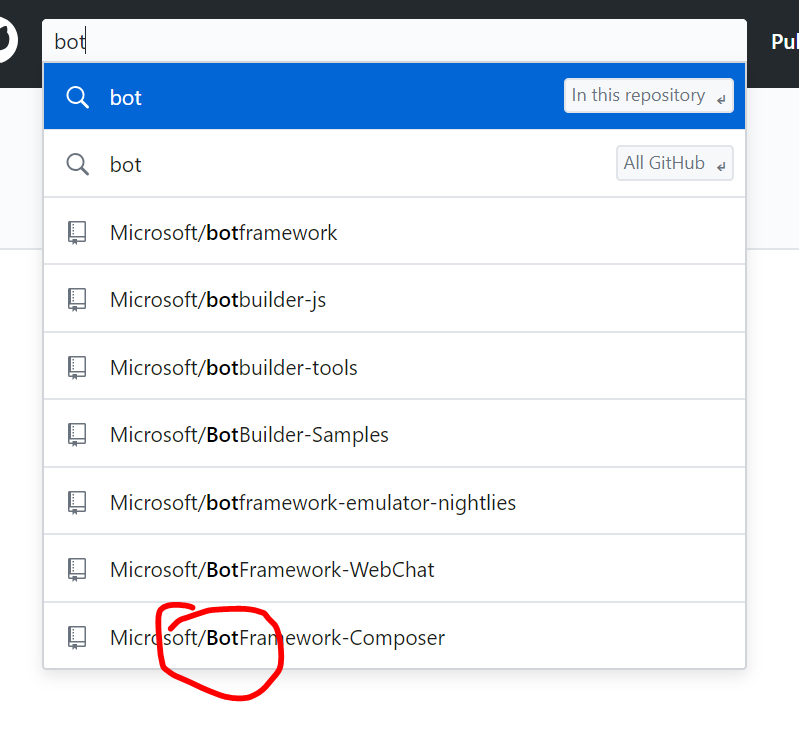Click repo icon beside BotFramework-WebChat
Image resolution: width=799 pixels, height=749 pixels.
point(77,570)
